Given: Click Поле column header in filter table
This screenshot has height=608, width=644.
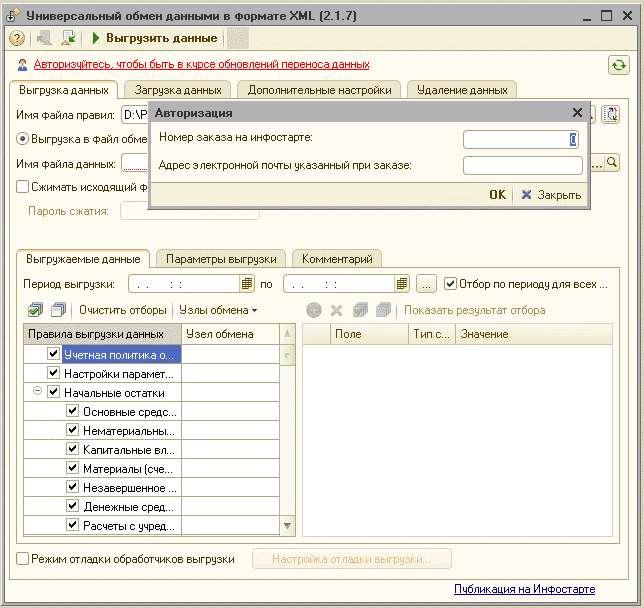Looking at the screenshot, I should [x=369, y=334].
